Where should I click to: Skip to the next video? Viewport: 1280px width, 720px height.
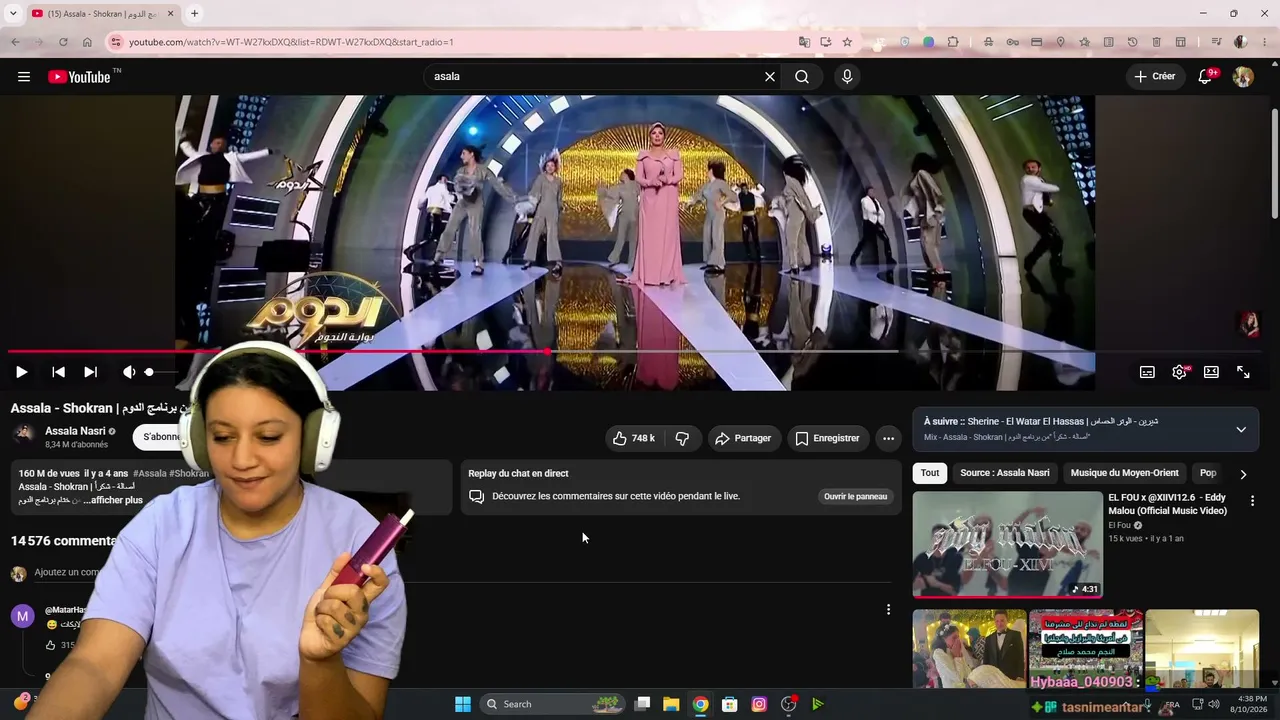click(x=91, y=372)
